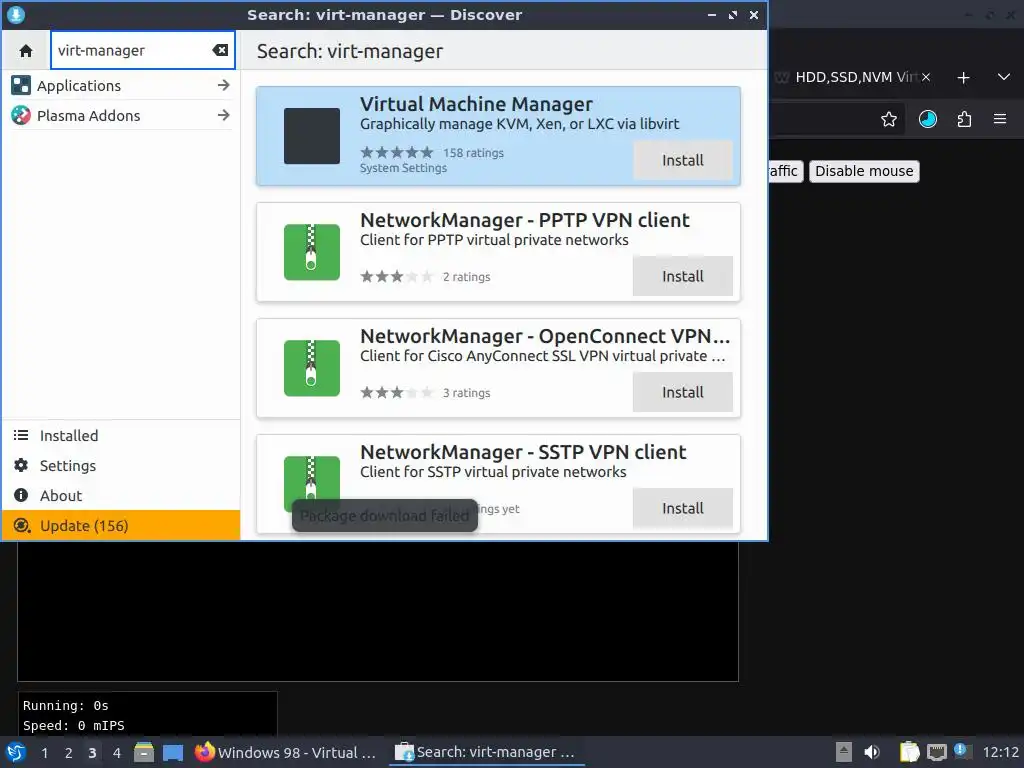Open Virtual Machine Manager title
The width and height of the screenshot is (1024, 768).
pos(476,104)
